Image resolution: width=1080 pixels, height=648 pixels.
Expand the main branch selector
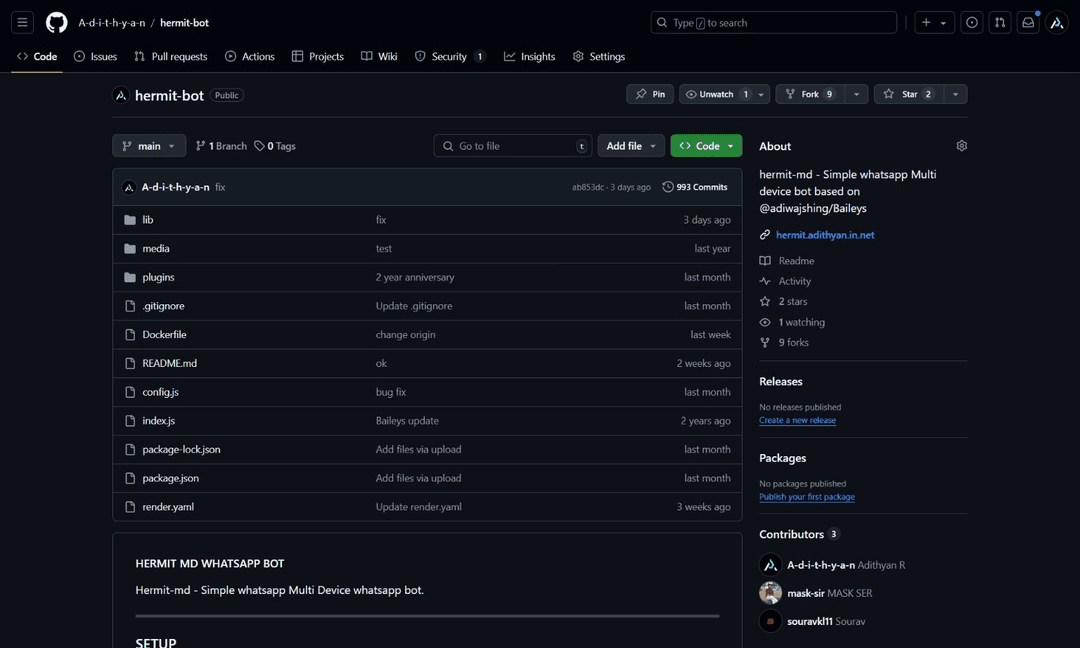point(149,146)
